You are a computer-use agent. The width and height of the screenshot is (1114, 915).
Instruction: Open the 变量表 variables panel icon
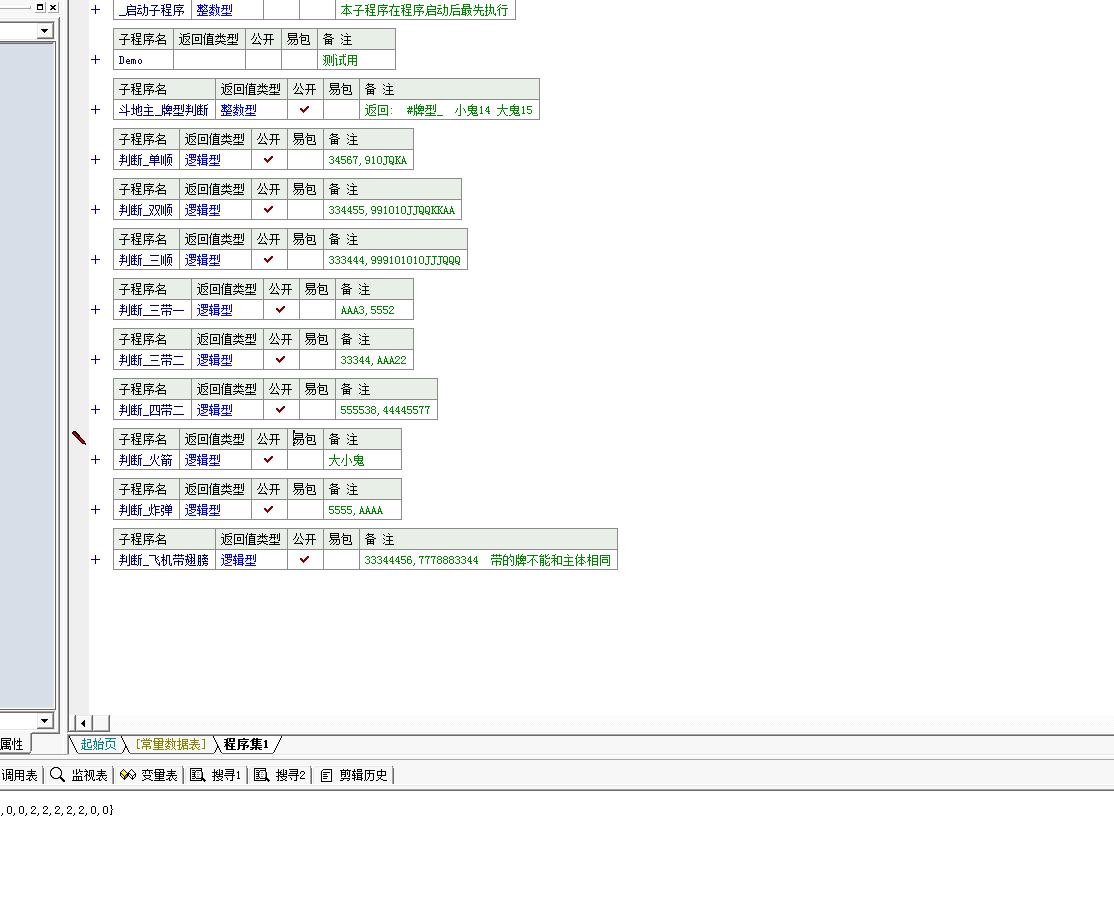coord(127,775)
